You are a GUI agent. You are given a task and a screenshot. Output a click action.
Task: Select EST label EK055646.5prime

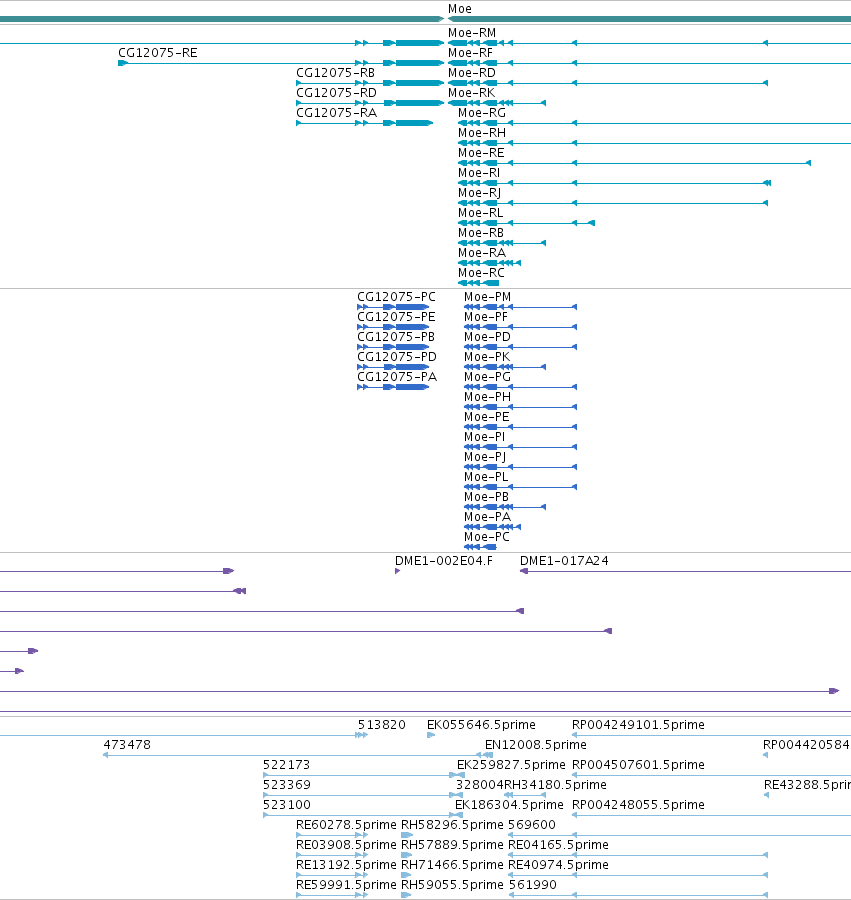[x=481, y=725]
